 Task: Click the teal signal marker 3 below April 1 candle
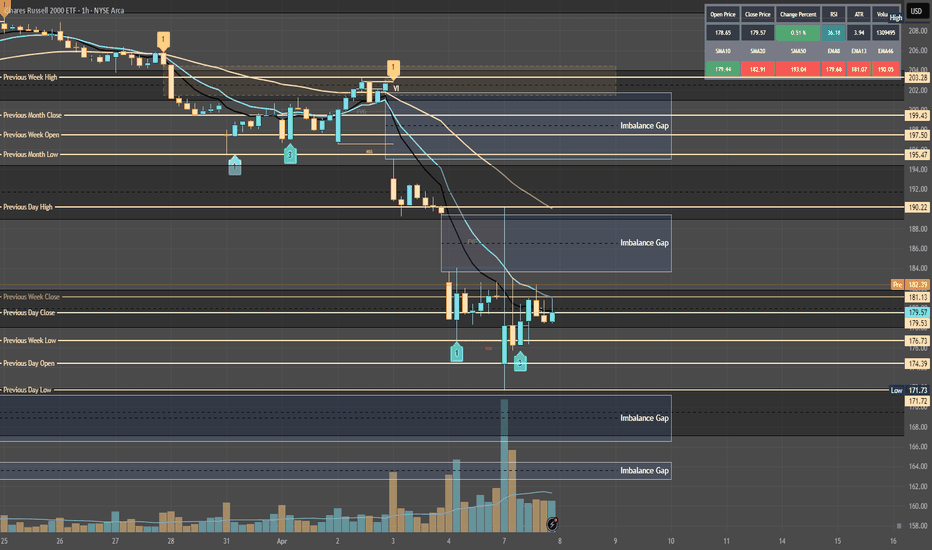(x=289, y=154)
